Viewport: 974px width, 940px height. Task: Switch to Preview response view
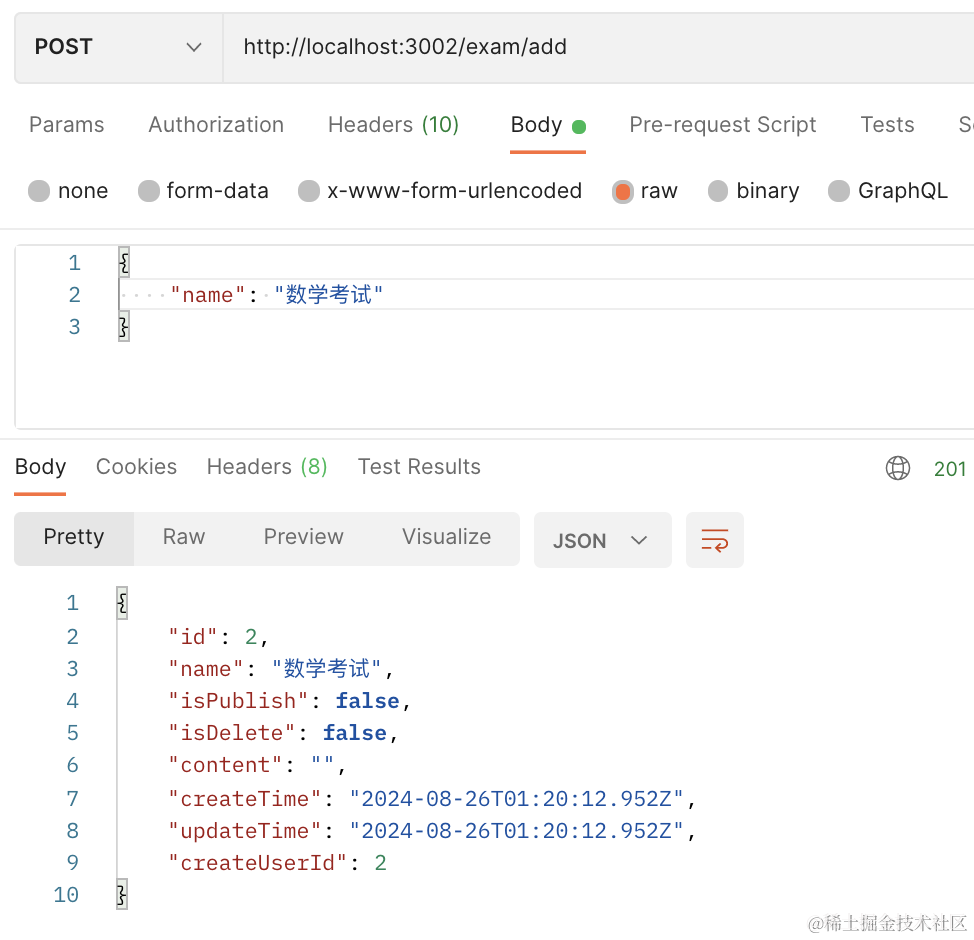coord(303,537)
